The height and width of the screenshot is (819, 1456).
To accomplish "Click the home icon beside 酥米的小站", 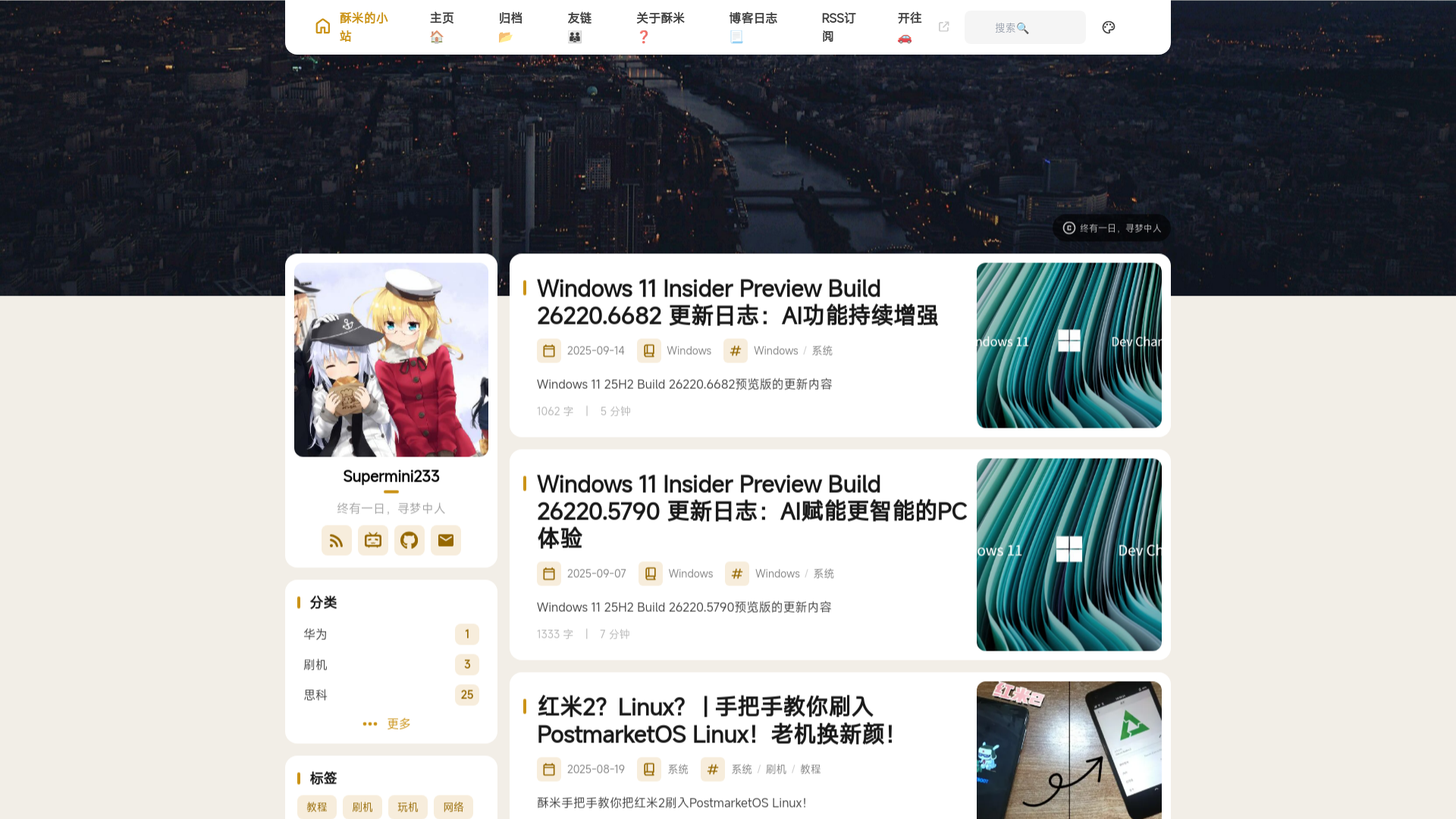I will pyautogui.click(x=323, y=27).
